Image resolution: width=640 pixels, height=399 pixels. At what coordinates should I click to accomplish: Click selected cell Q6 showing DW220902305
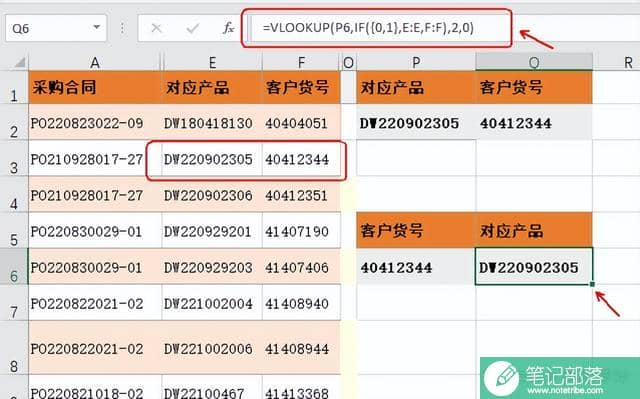534,266
